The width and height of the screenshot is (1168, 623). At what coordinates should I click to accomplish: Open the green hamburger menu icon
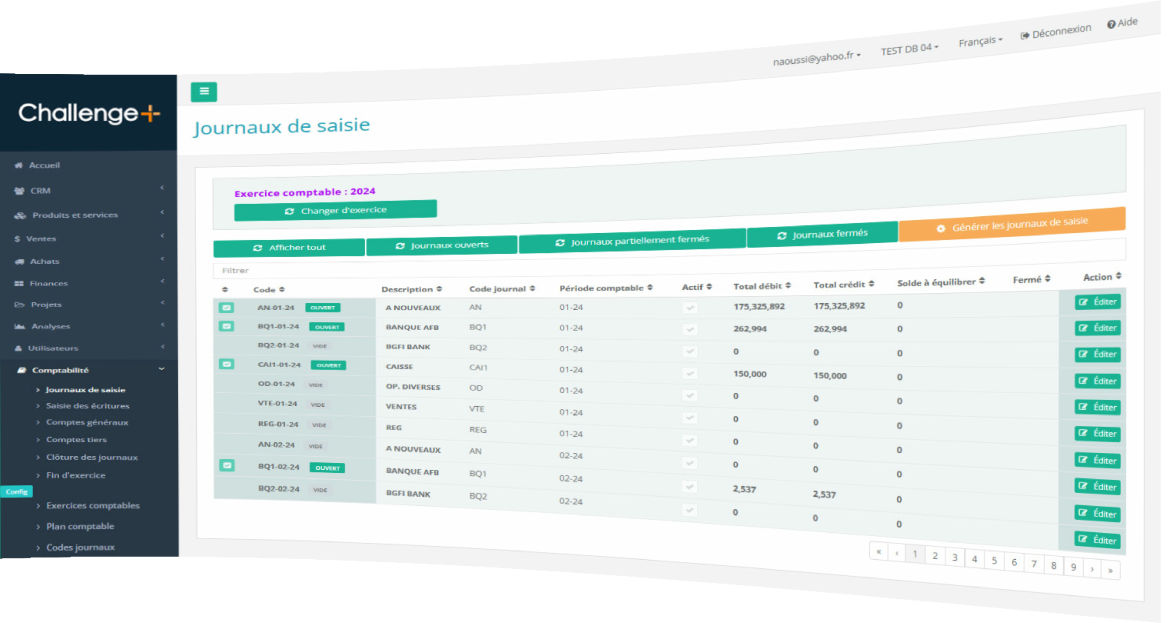[204, 91]
